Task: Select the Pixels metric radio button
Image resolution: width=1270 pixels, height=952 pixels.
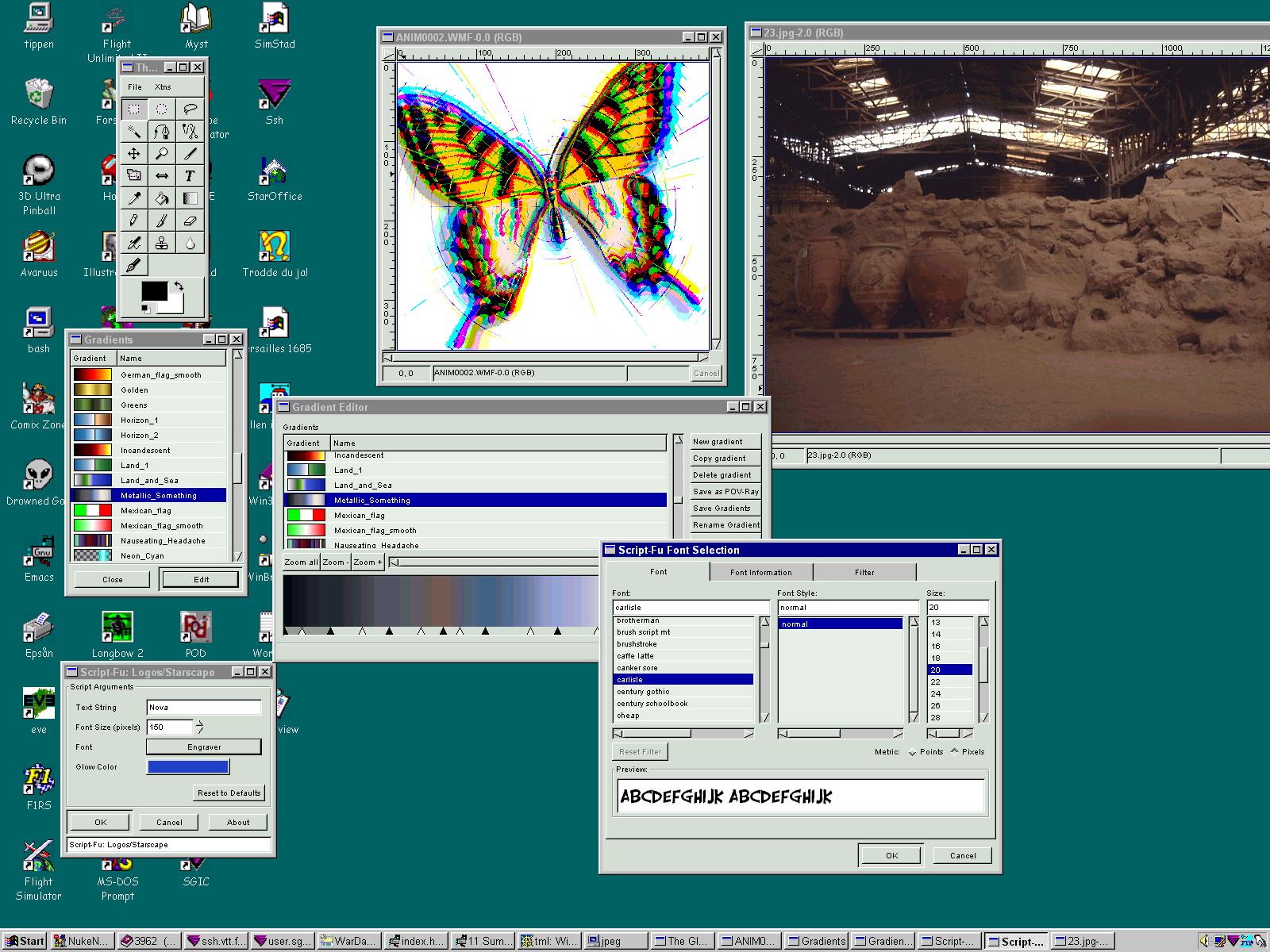Action: pyautogui.click(x=968, y=752)
